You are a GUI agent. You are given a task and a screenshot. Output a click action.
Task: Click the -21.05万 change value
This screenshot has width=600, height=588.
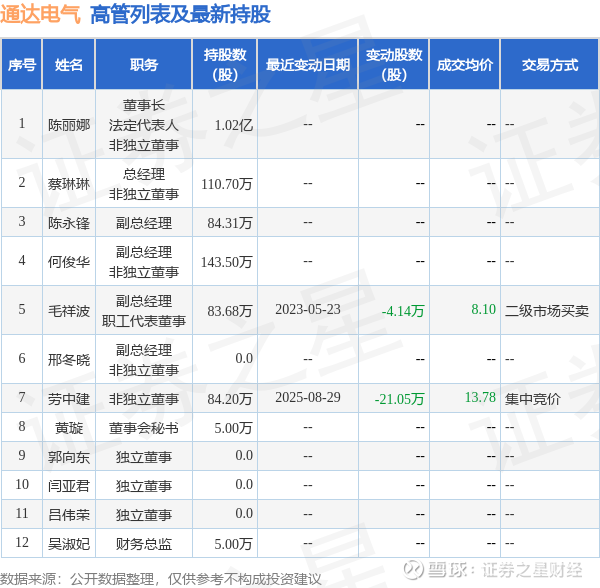(x=399, y=399)
